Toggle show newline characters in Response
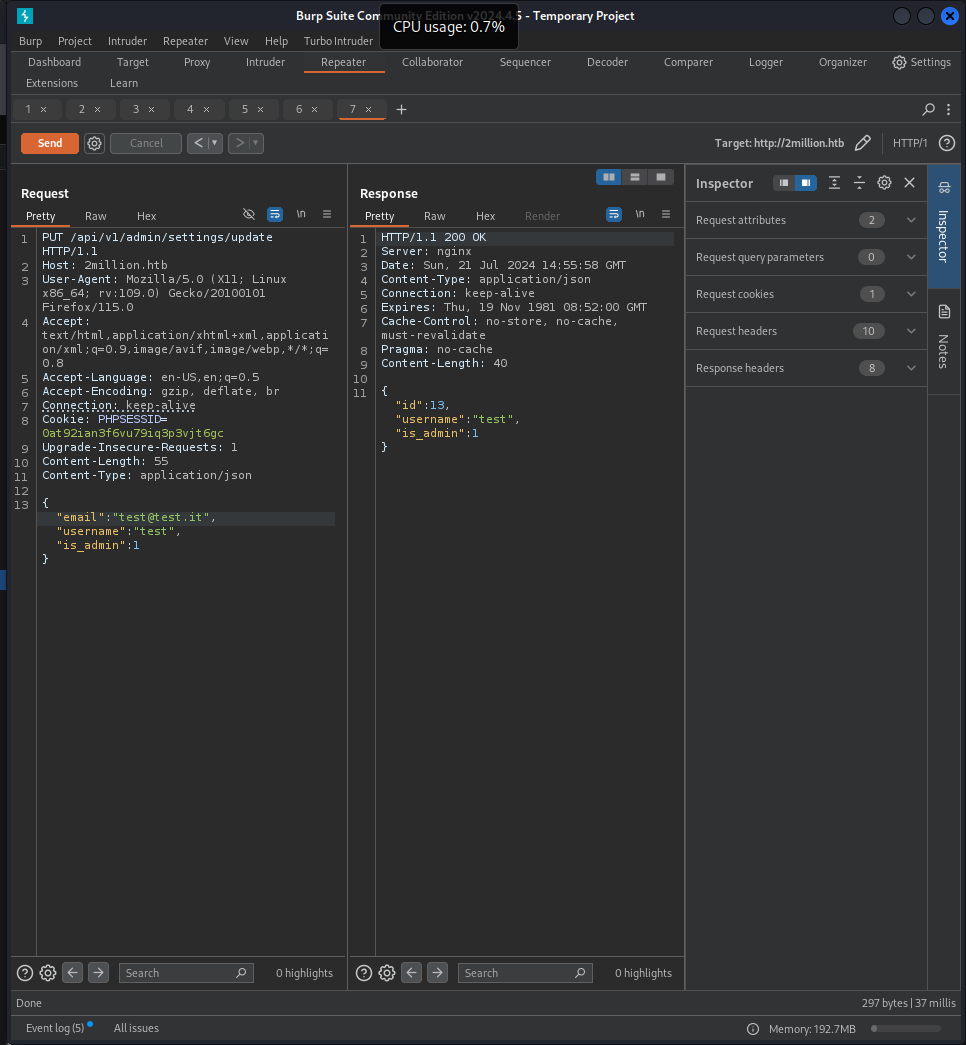966x1045 pixels. click(x=640, y=214)
